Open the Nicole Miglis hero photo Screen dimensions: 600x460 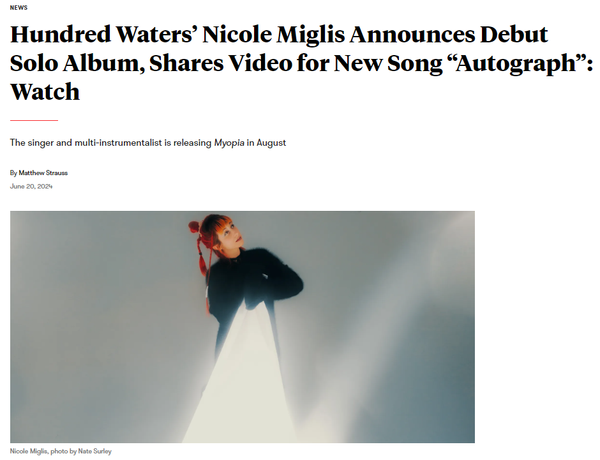point(242,327)
